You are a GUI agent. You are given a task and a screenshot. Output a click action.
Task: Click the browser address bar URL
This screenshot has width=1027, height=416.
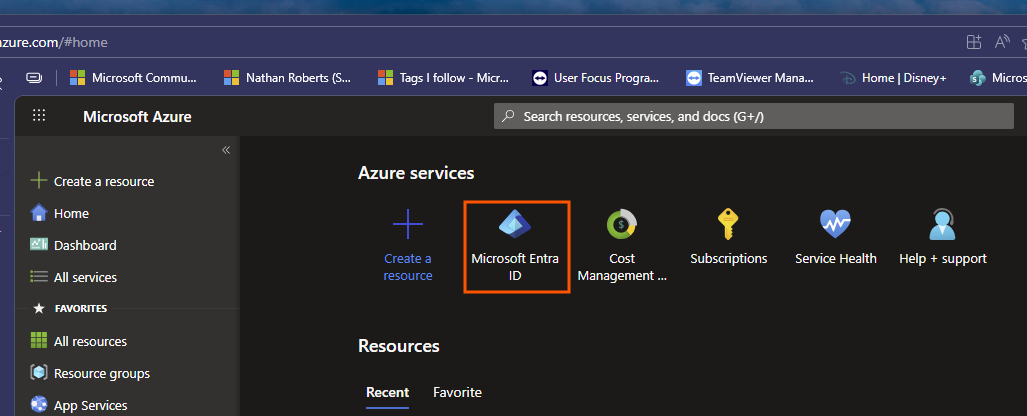[54, 43]
